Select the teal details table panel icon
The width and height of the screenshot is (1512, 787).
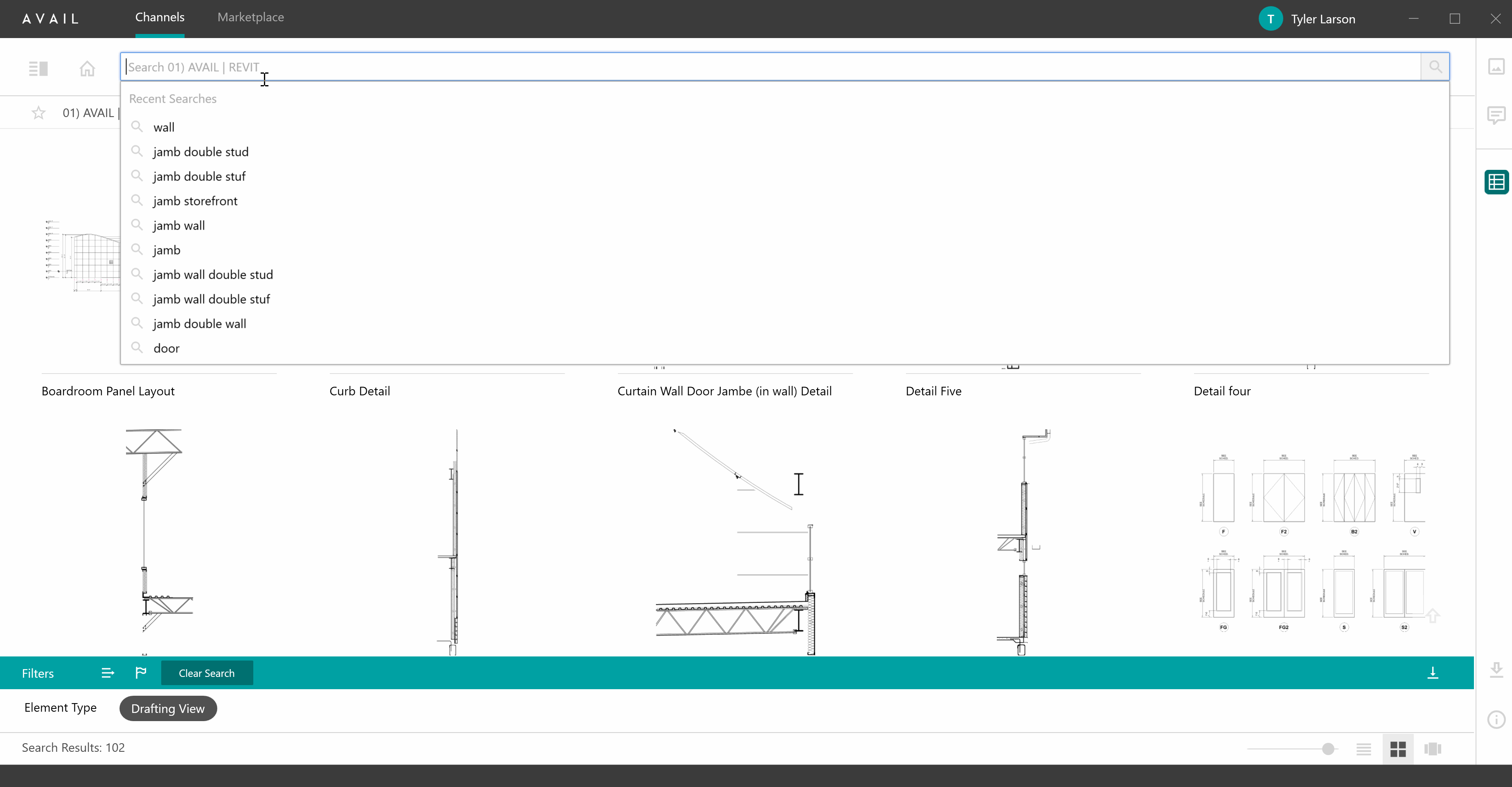click(x=1496, y=182)
